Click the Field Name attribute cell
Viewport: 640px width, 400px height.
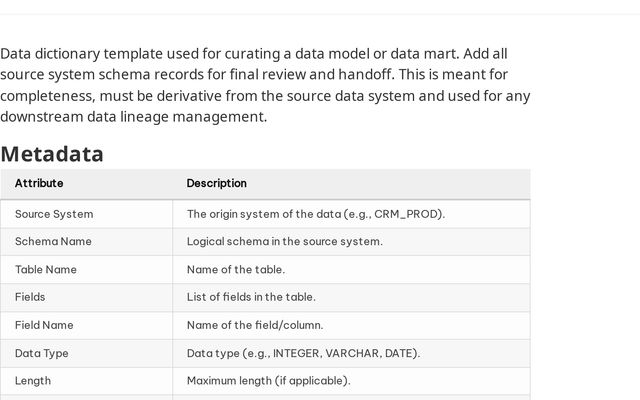[44, 325]
